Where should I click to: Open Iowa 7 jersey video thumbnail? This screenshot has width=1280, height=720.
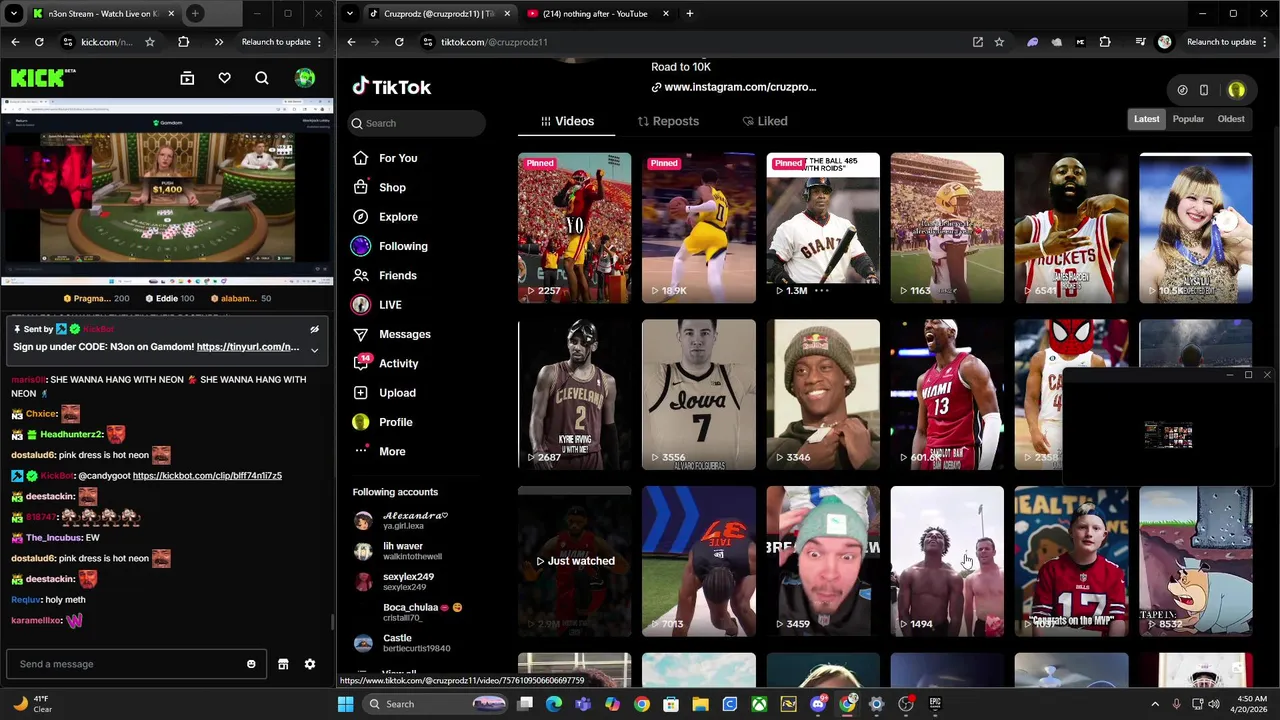(699, 395)
